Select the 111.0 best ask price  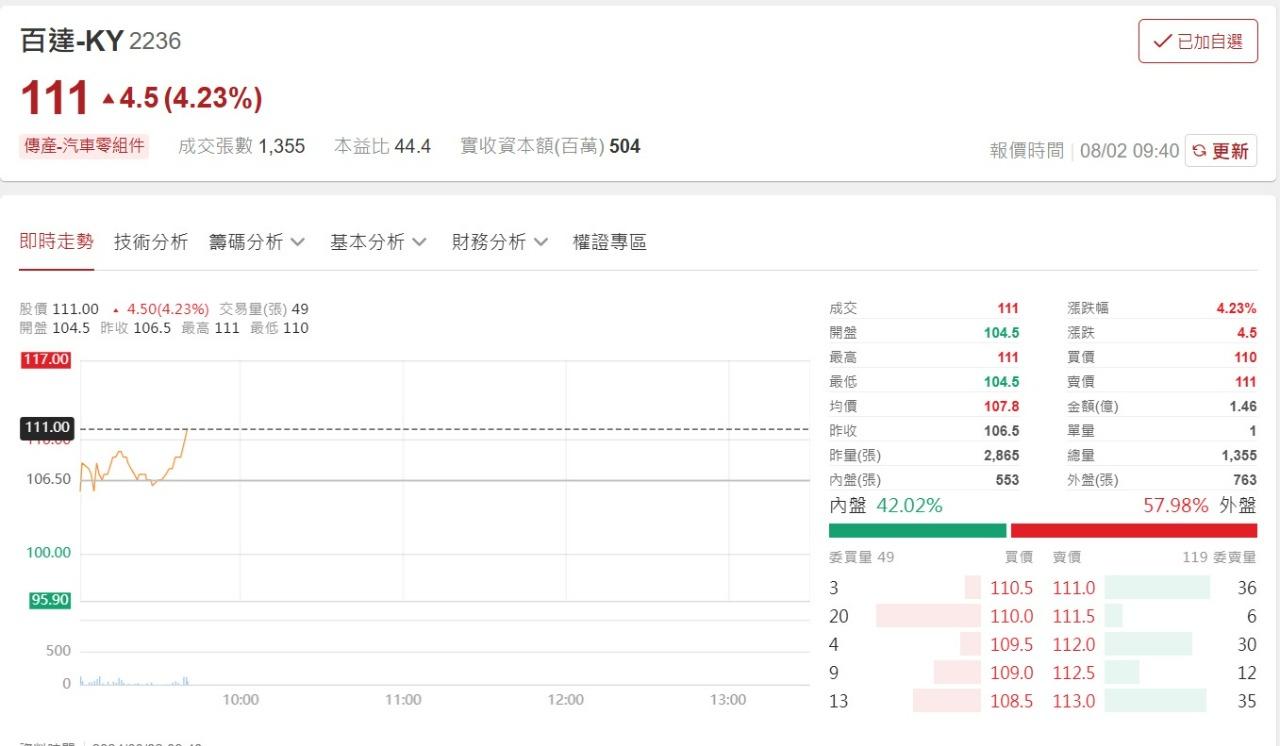coord(1074,588)
